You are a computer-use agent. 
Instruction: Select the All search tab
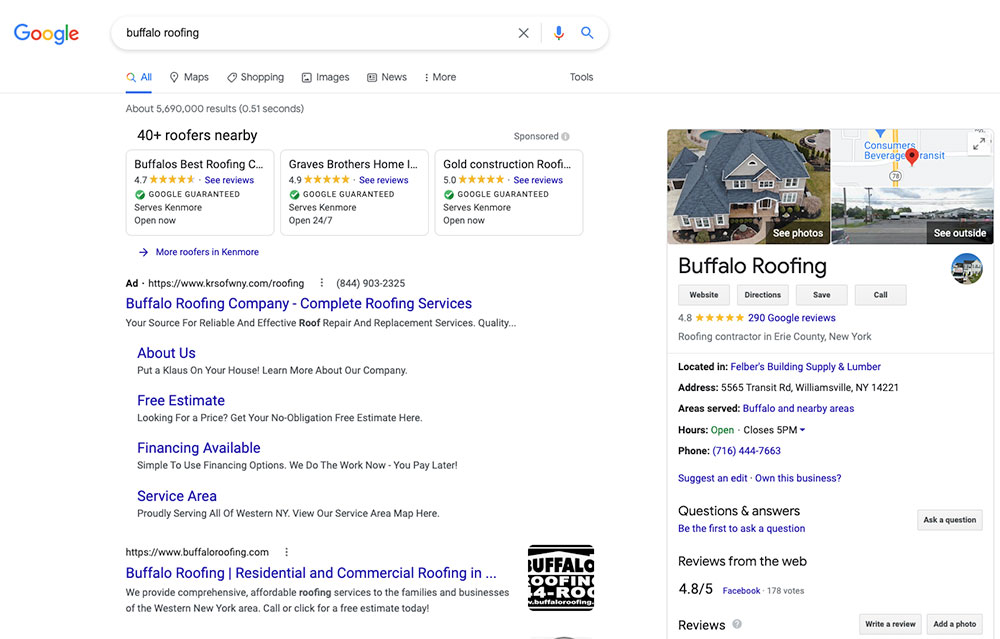[x=139, y=77]
